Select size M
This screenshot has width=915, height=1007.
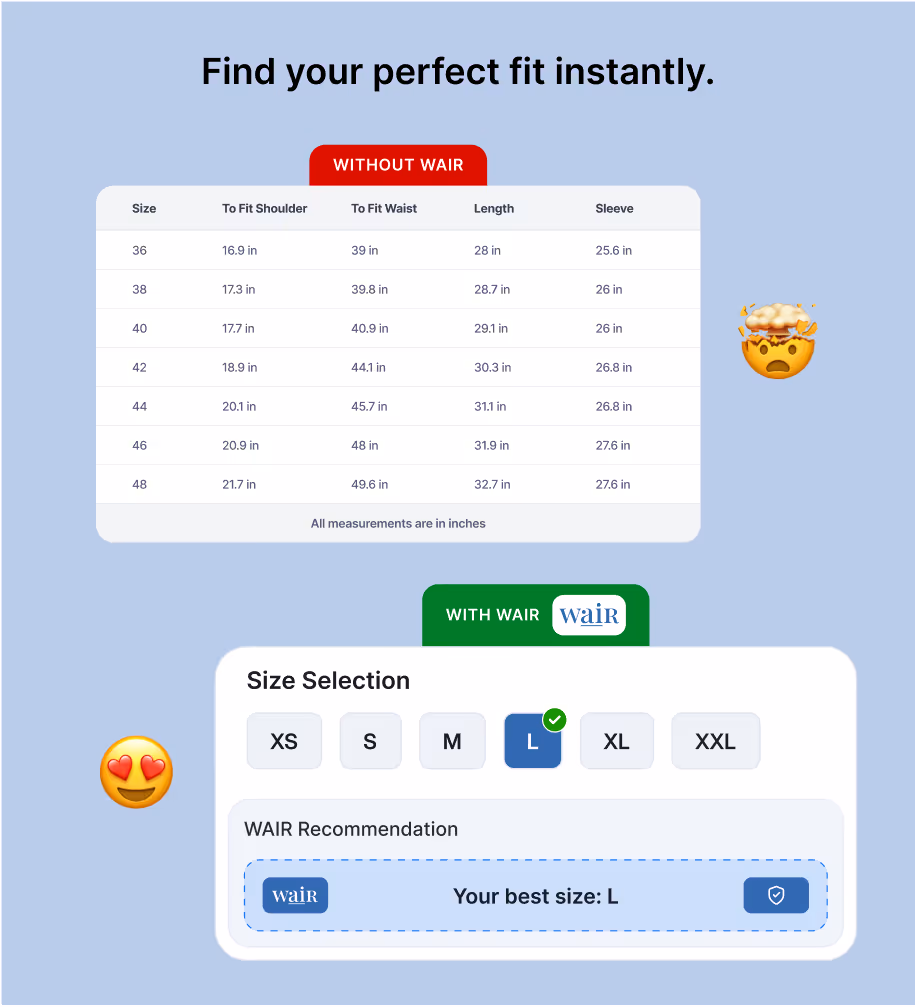[x=452, y=741]
